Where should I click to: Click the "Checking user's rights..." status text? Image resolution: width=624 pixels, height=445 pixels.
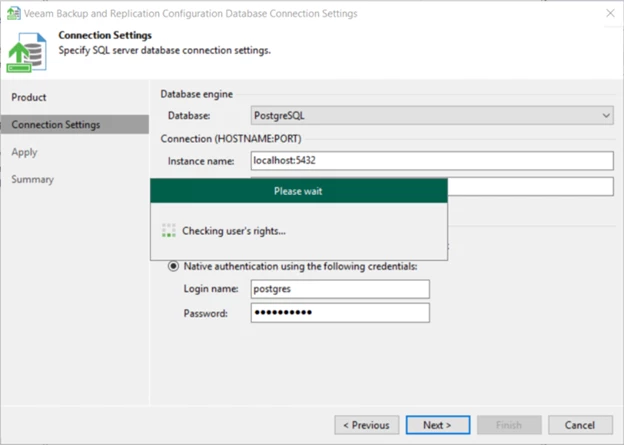coord(234,231)
